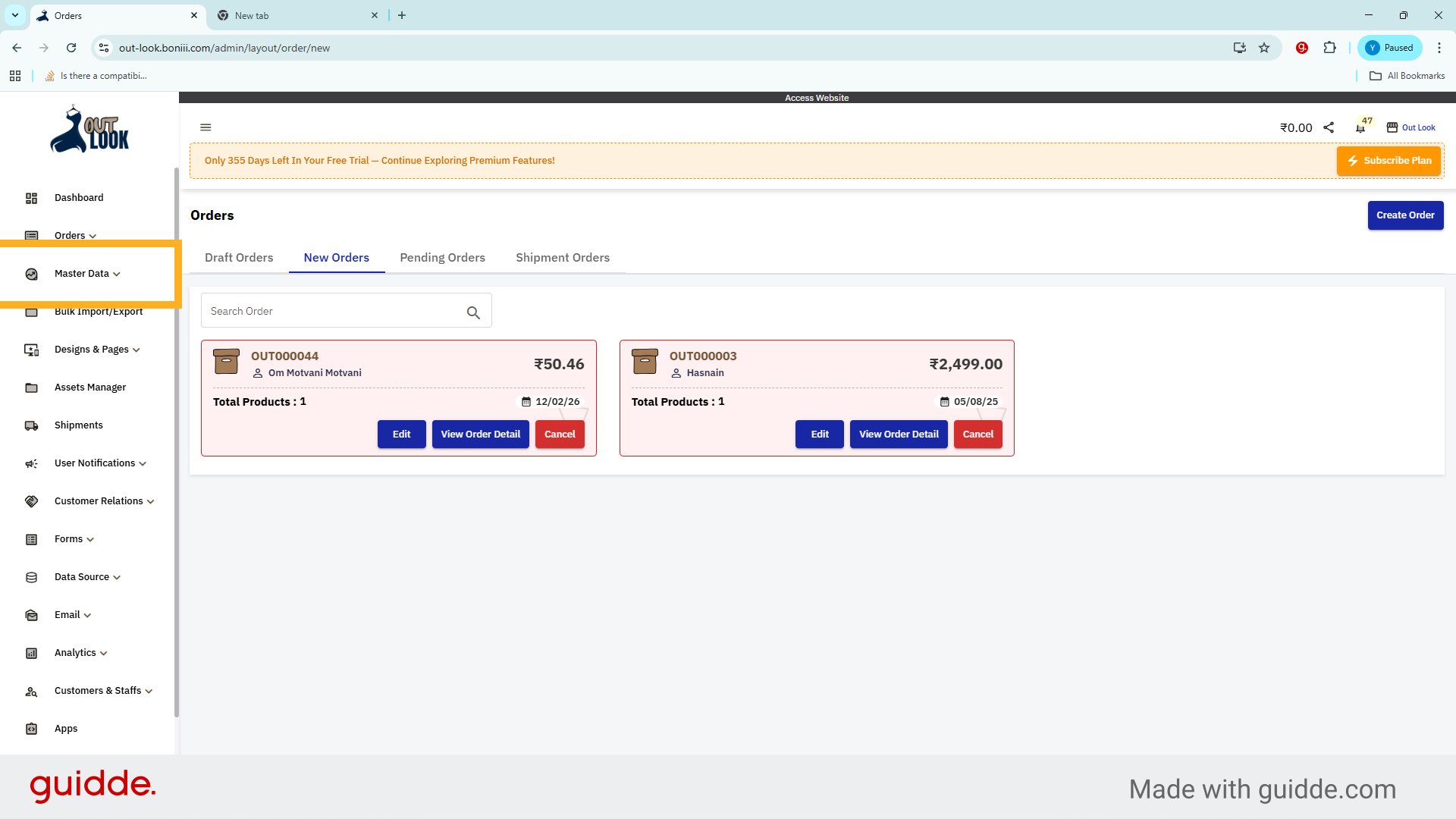Select the Shipments icon
The image size is (1456, 819).
pos(31,425)
